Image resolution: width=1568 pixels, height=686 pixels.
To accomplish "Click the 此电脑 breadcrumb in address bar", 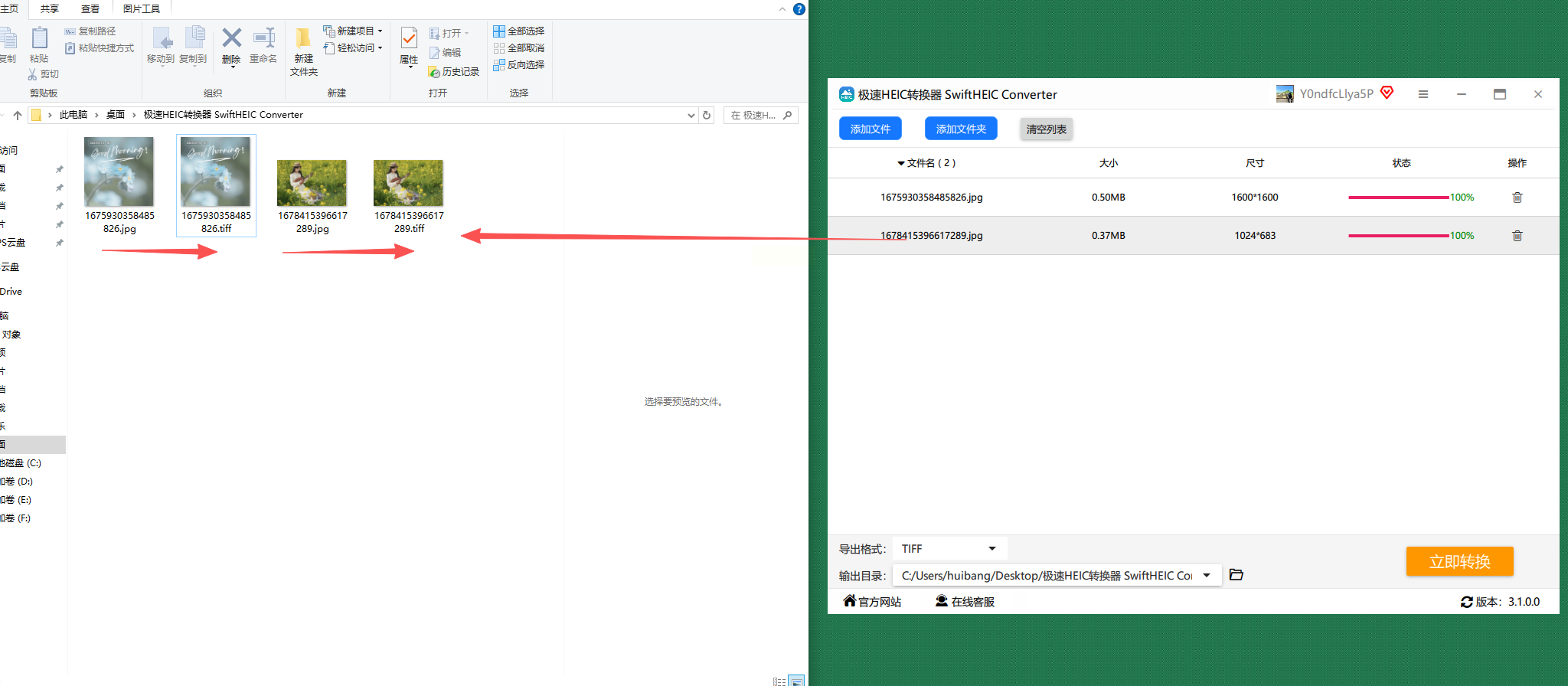I will coord(73,115).
